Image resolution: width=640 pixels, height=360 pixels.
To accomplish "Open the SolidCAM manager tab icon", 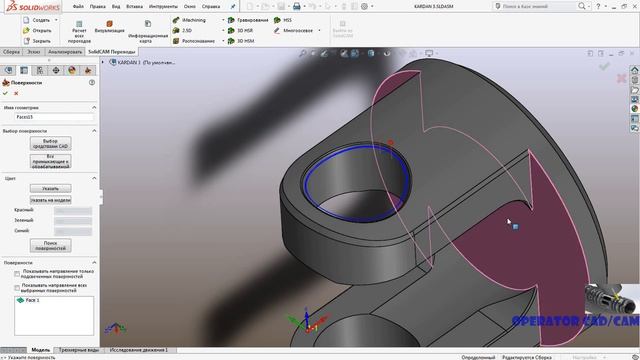I will tap(88, 71).
